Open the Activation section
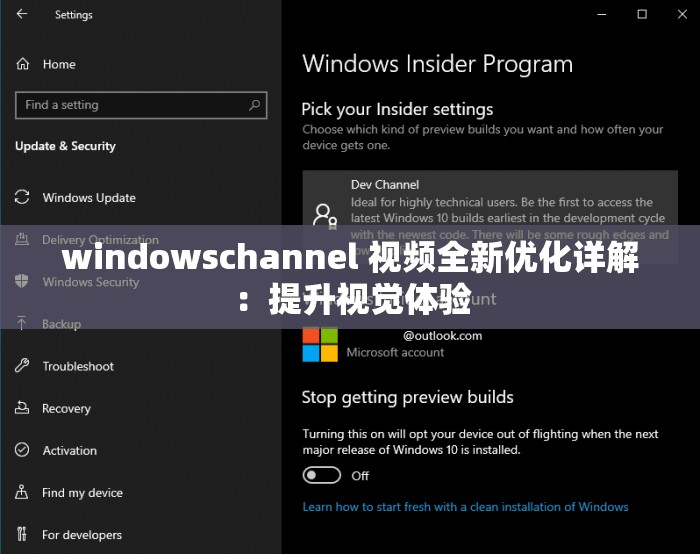 click(x=70, y=451)
